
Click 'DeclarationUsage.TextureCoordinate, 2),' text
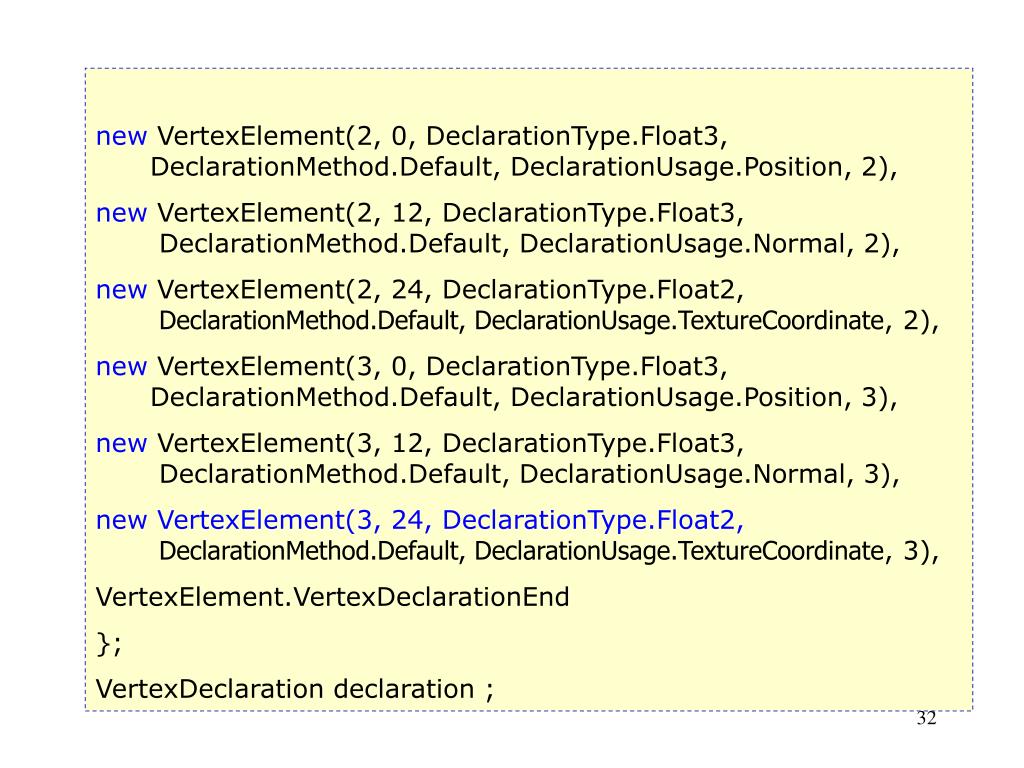point(707,321)
